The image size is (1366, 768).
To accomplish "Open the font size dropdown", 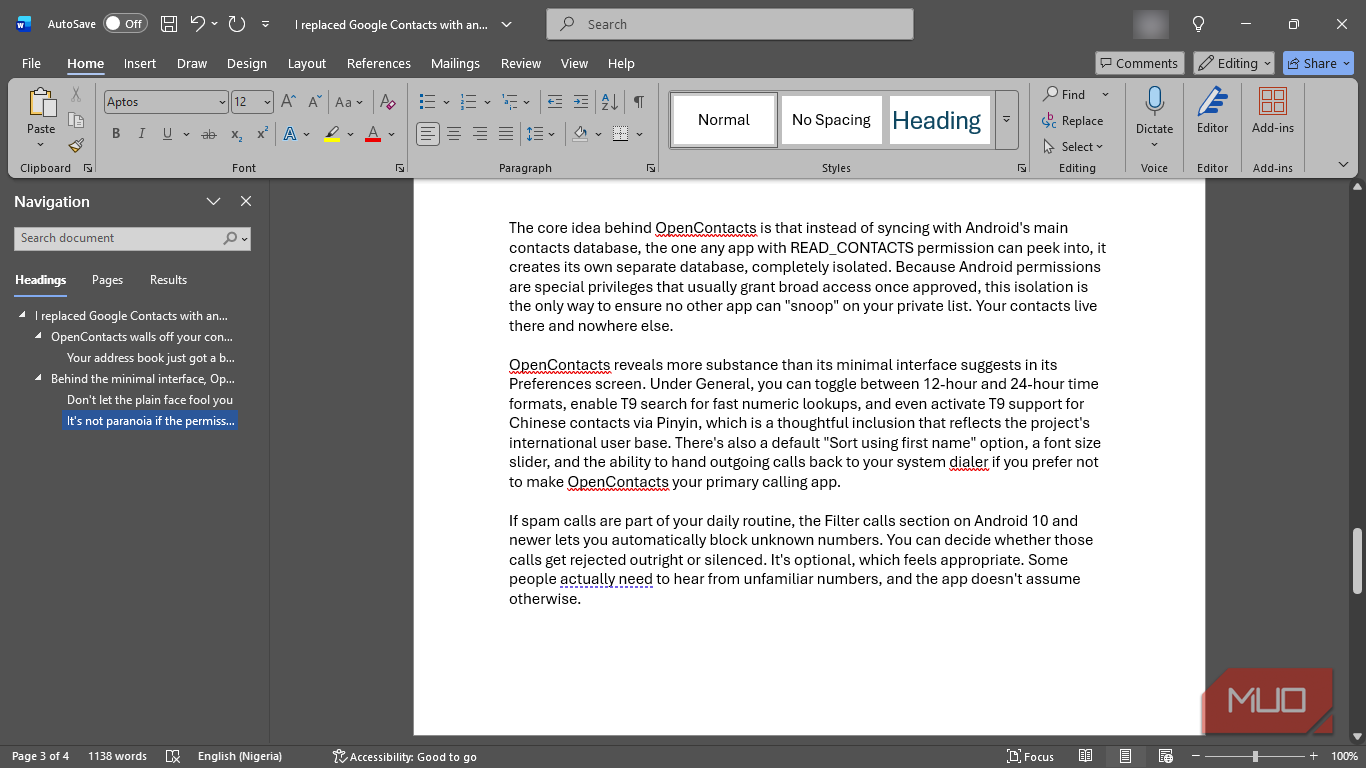I will tap(267, 102).
